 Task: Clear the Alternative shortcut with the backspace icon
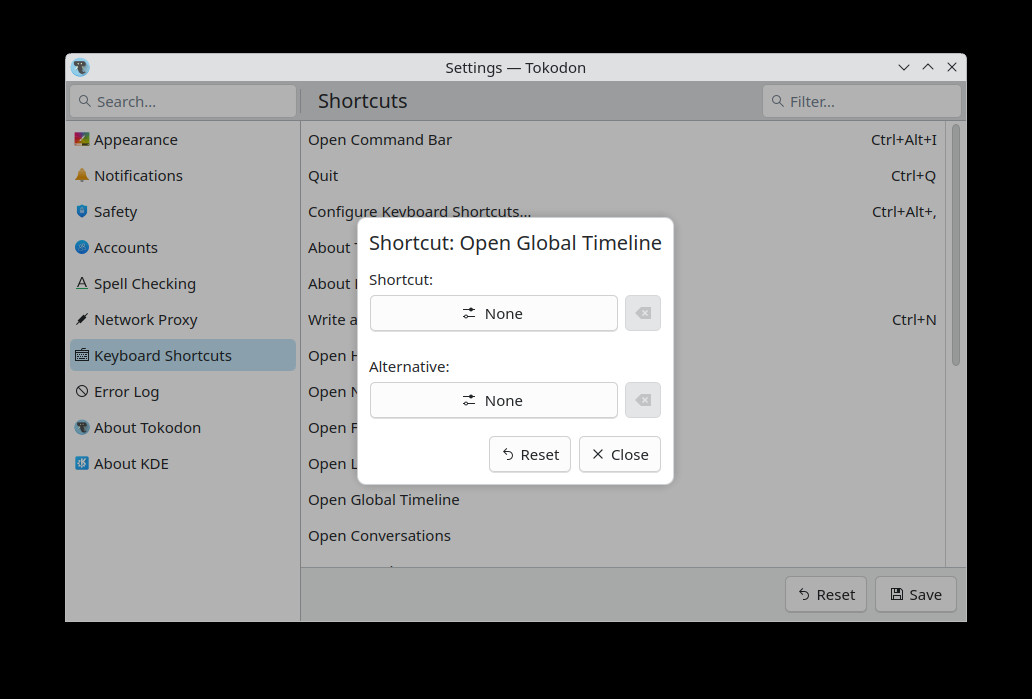[x=643, y=400]
